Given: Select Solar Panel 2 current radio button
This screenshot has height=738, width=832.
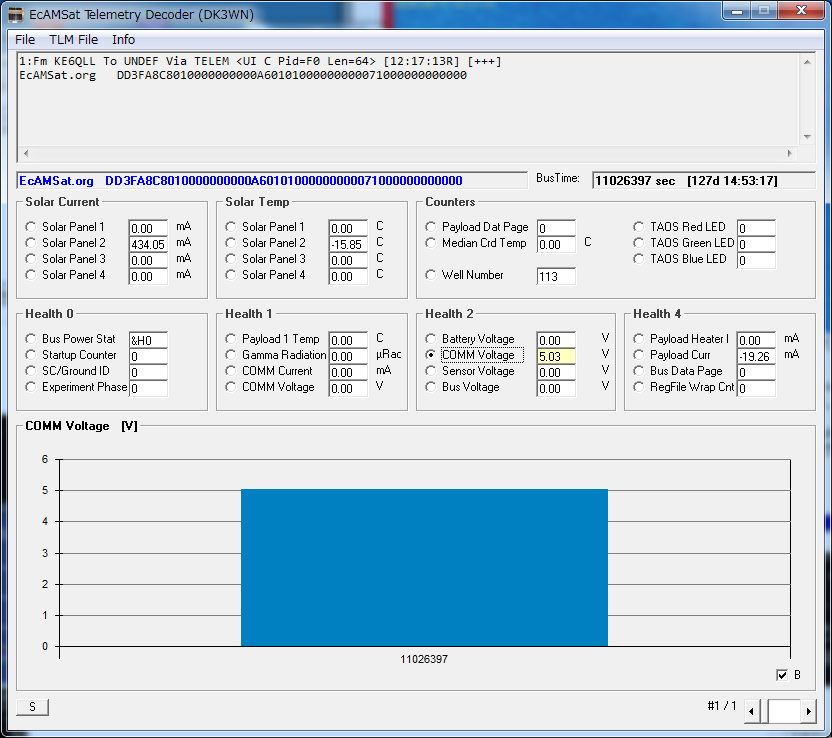Looking at the screenshot, I should pyautogui.click(x=31, y=243).
